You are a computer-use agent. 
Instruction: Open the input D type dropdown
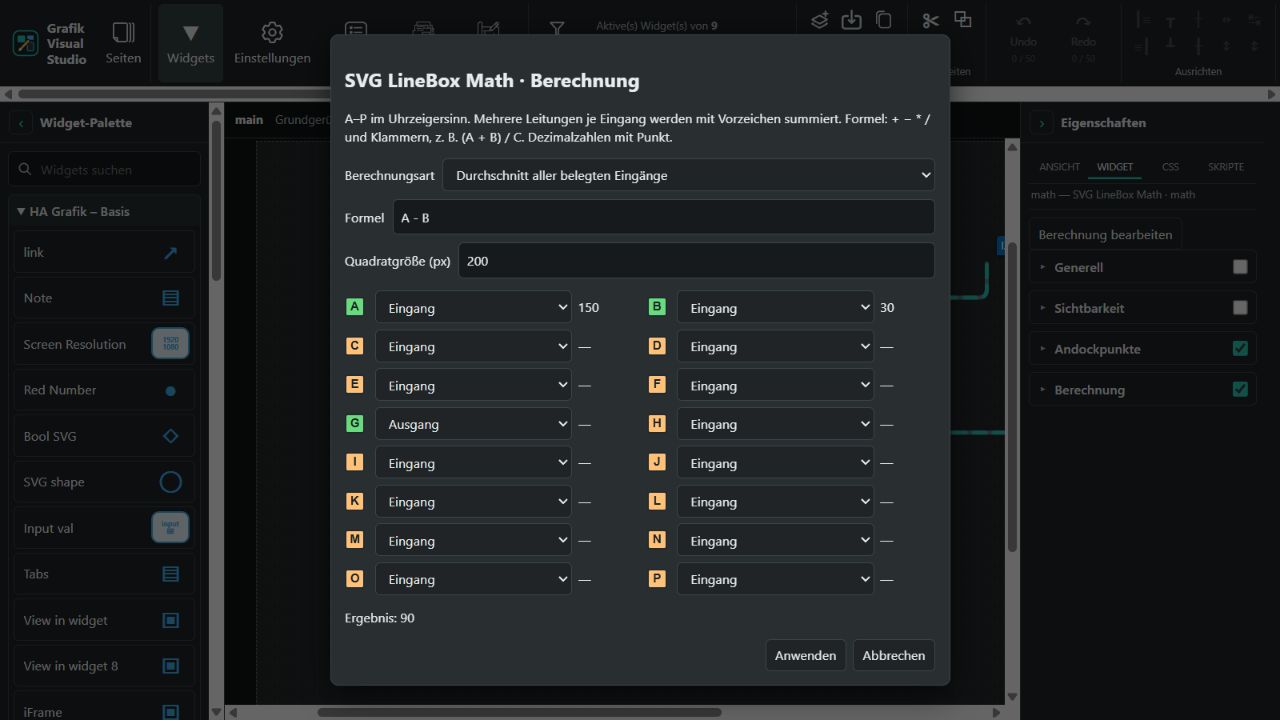click(x=775, y=347)
